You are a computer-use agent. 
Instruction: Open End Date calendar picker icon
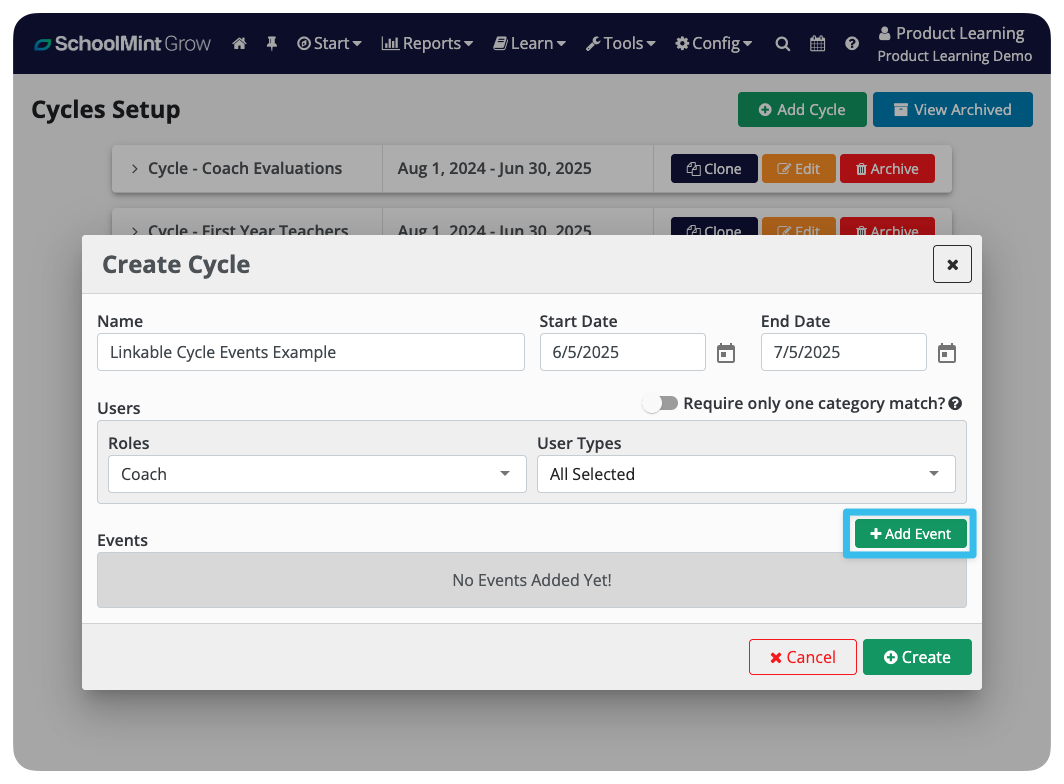click(947, 353)
